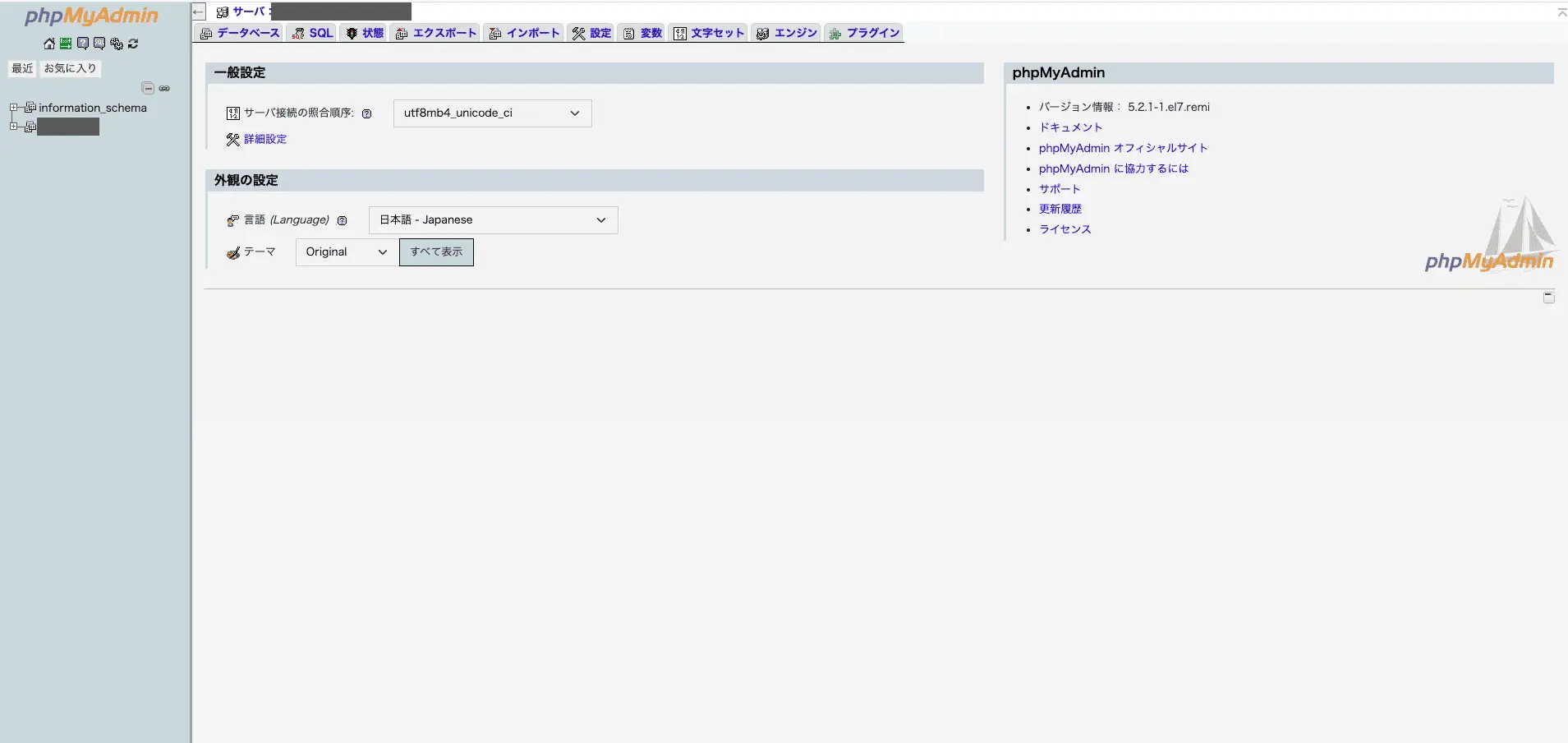
Task: Select the 最近 recent tables tab
Action: click(22, 68)
